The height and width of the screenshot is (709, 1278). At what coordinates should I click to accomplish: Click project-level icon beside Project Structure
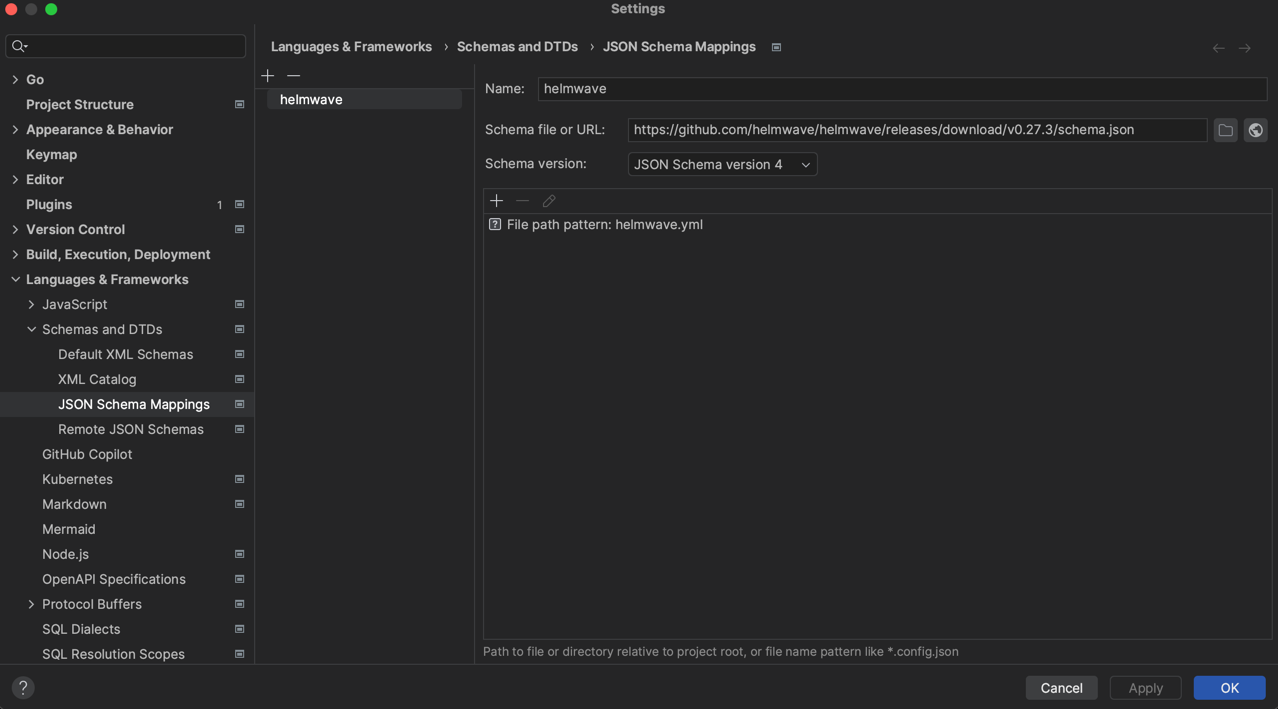[239, 104]
